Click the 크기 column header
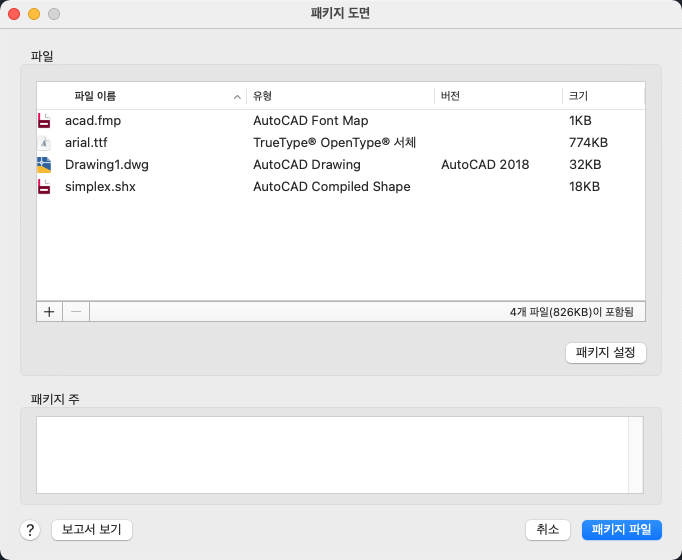This screenshot has height=560, width=682. pos(578,96)
